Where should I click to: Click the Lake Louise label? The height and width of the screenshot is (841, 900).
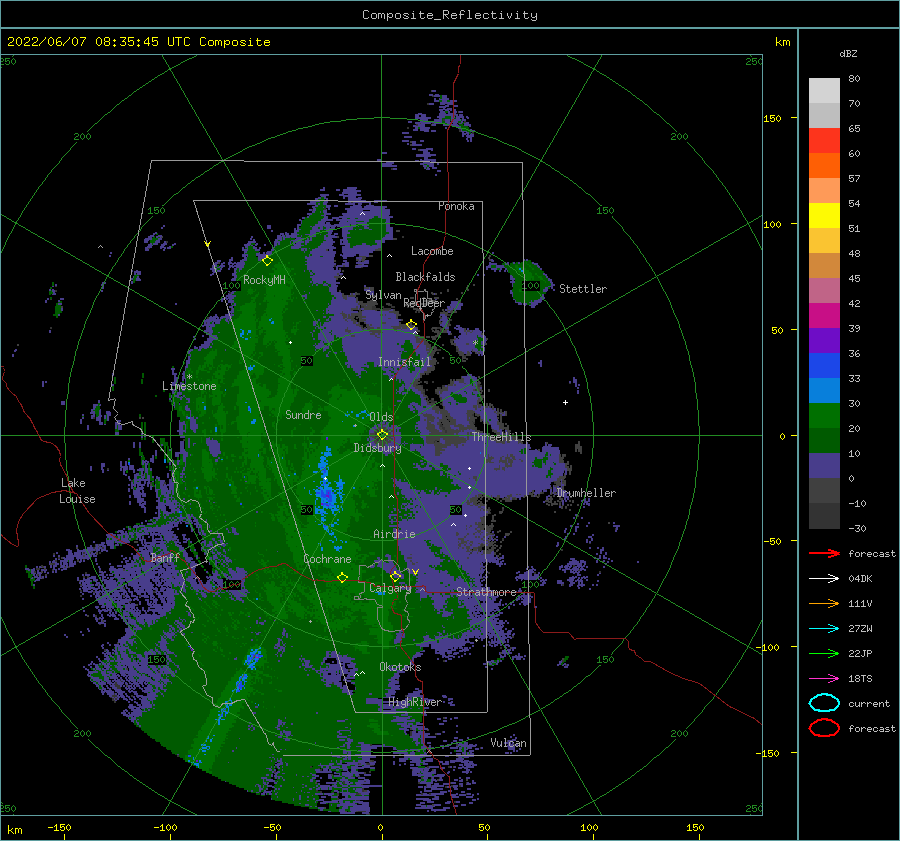[x=77, y=491]
